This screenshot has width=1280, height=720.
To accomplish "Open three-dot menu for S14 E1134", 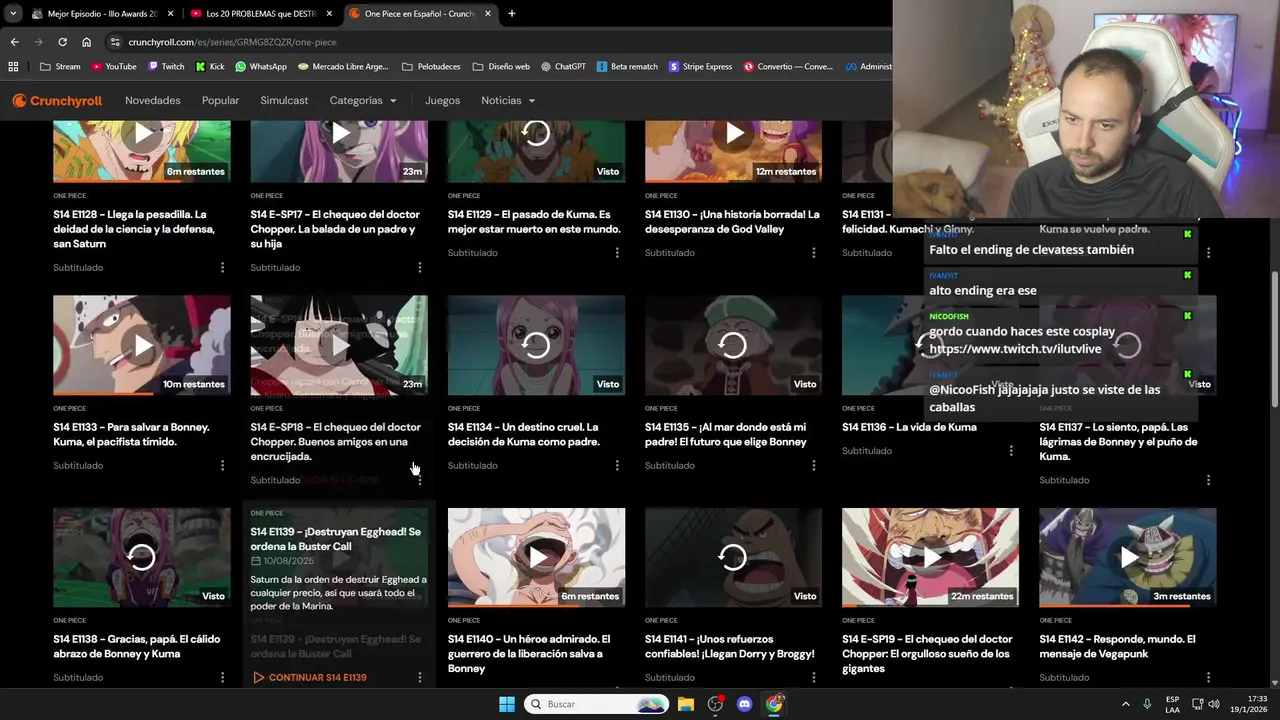I will [616, 465].
